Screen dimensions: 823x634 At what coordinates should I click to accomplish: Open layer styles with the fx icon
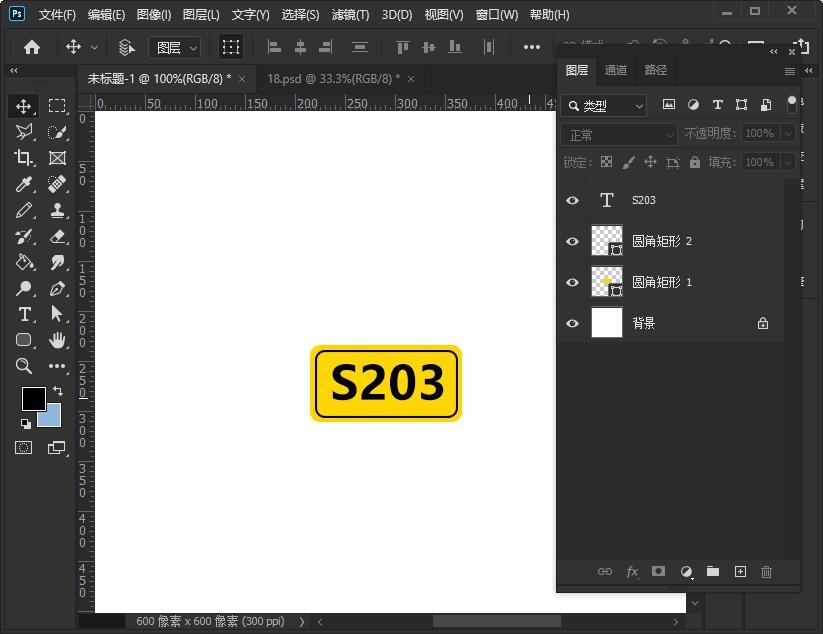coord(632,572)
